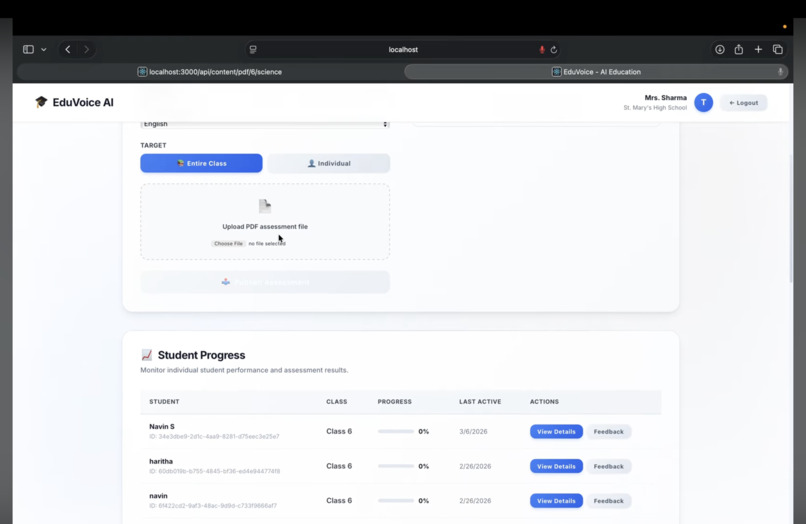Screen dimensions: 806x524
Task: Click the lowercase navin student name
Action: (x=158, y=496)
